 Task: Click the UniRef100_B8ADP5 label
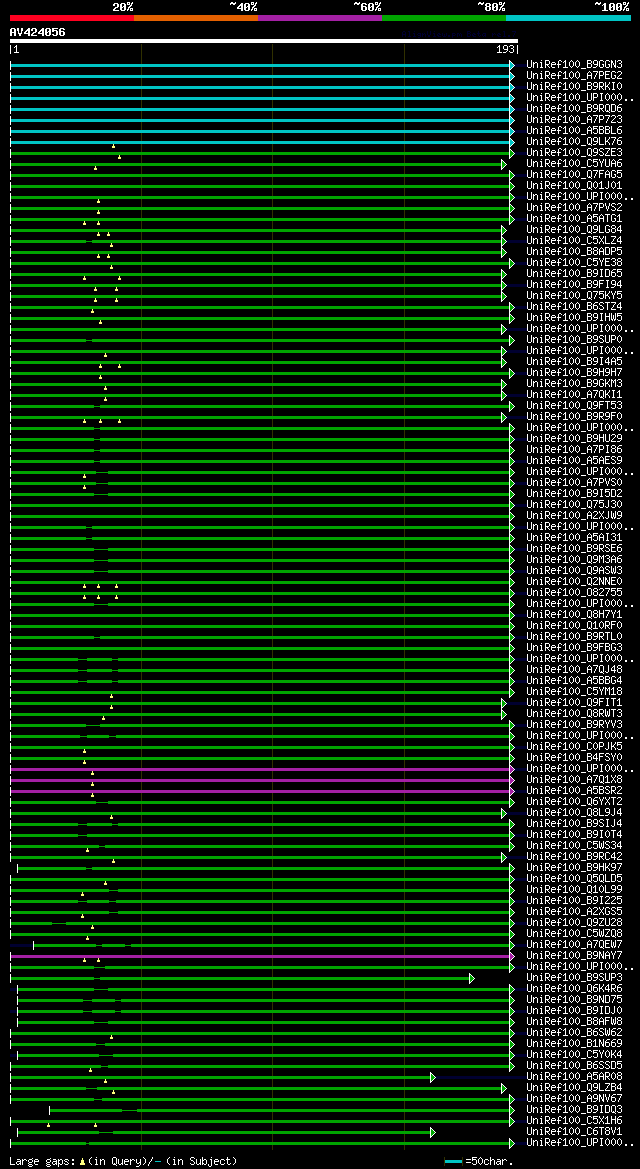tap(574, 252)
